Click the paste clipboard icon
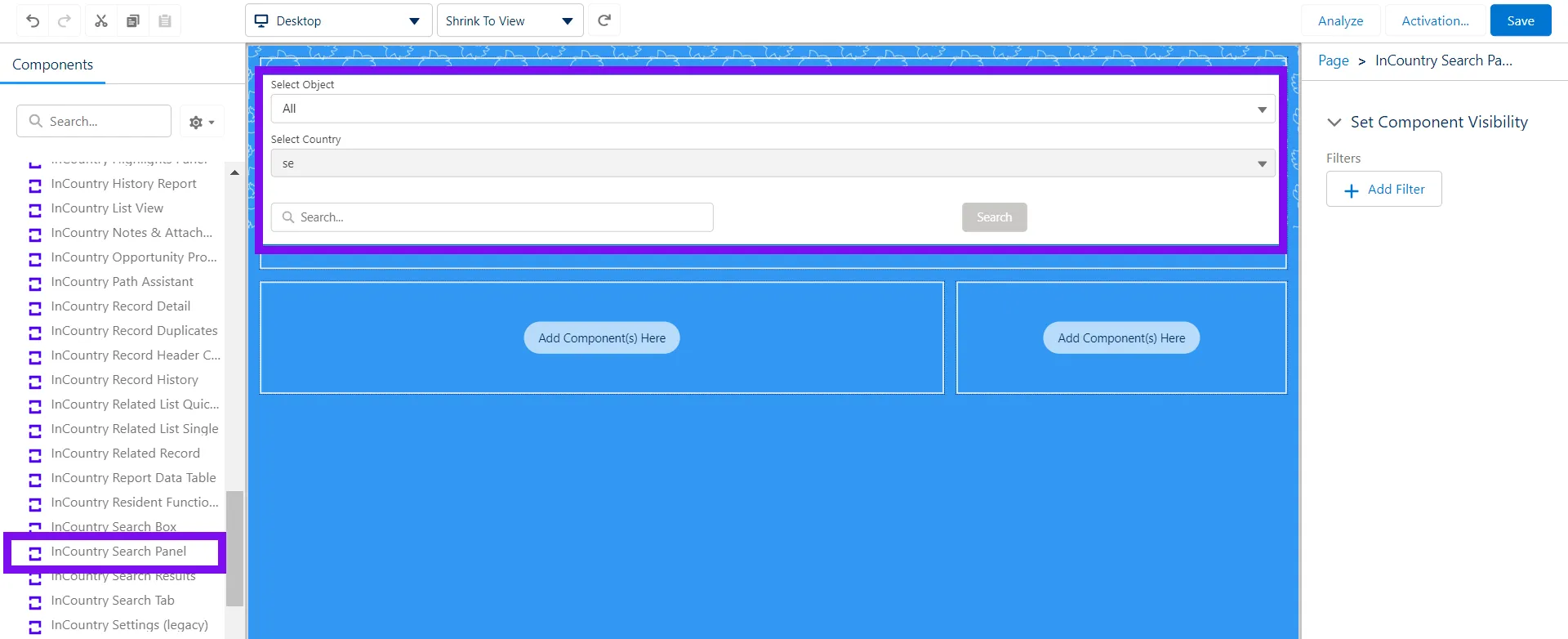The image size is (1568, 639). 165,21
